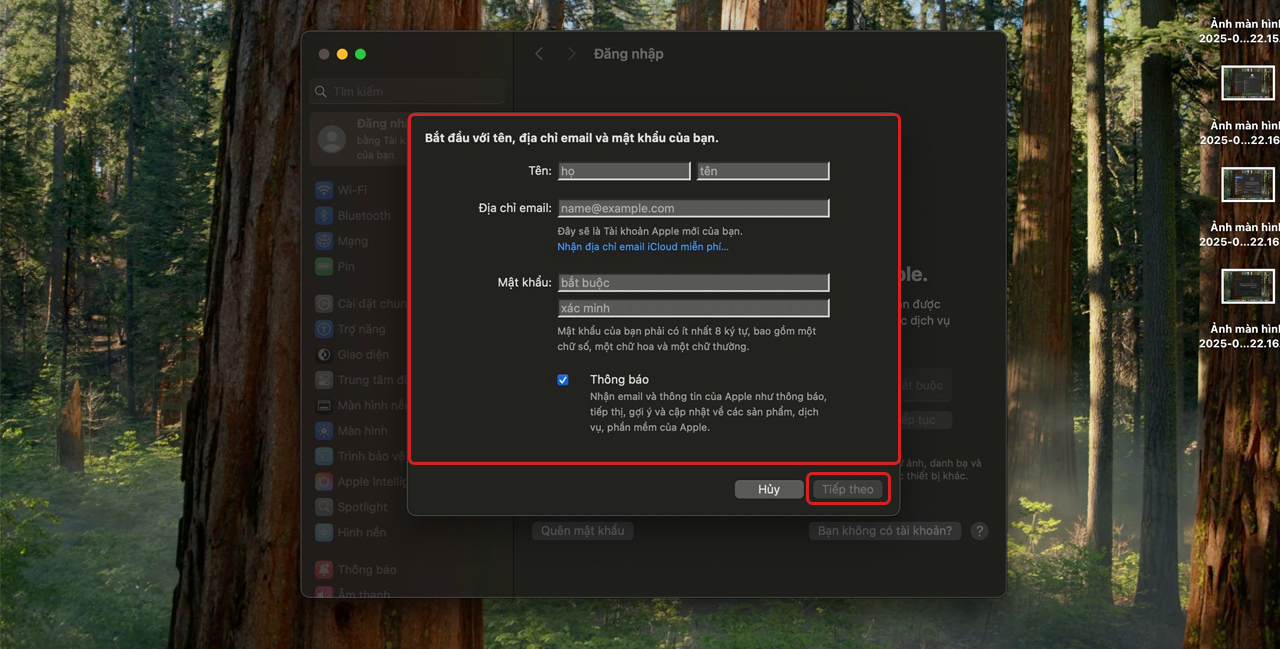The height and width of the screenshot is (649, 1280).
Task: Go back using the left chevron
Action: click(x=539, y=54)
